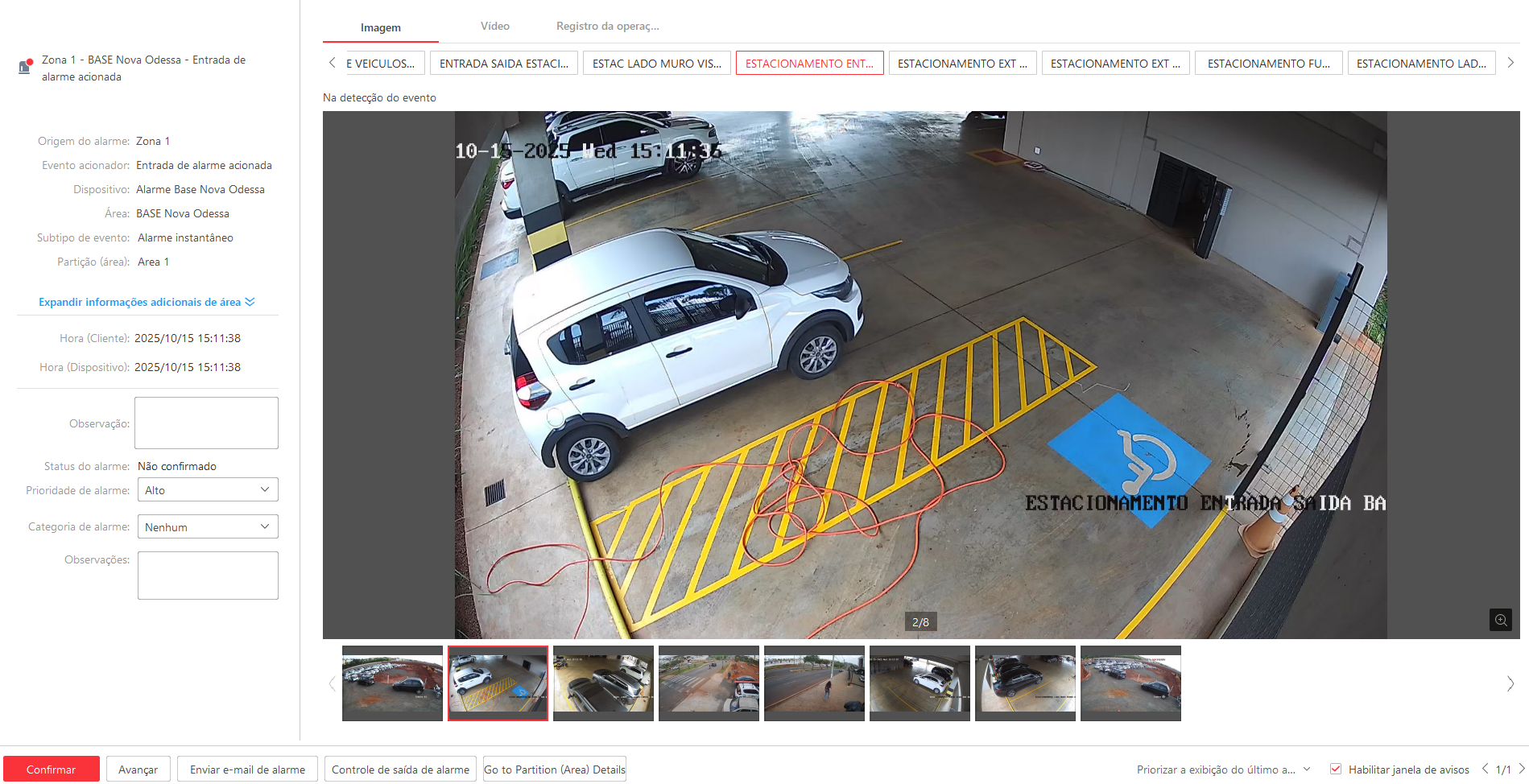
Task: Click into the Observação text field
Action: (x=206, y=423)
